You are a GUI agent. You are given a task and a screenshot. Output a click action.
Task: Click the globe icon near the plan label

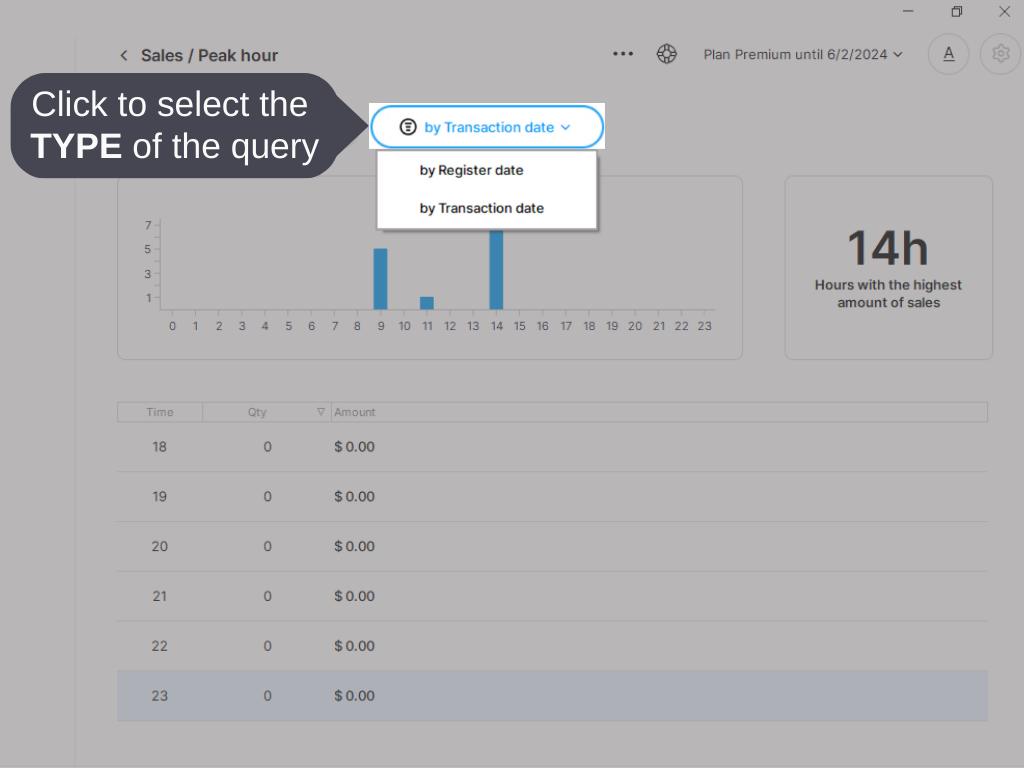(x=666, y=54)
